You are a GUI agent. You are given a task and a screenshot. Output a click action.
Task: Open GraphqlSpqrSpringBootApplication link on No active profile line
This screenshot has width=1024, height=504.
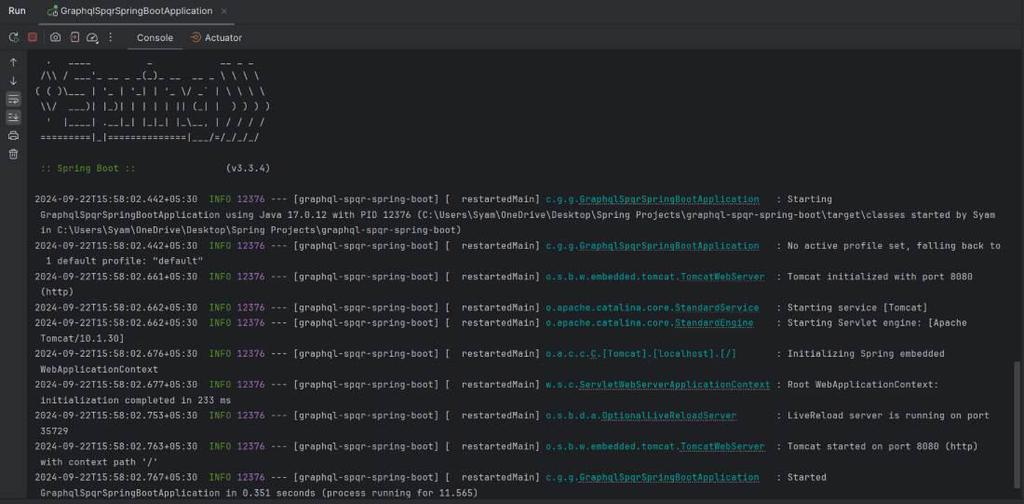point(669,246)
